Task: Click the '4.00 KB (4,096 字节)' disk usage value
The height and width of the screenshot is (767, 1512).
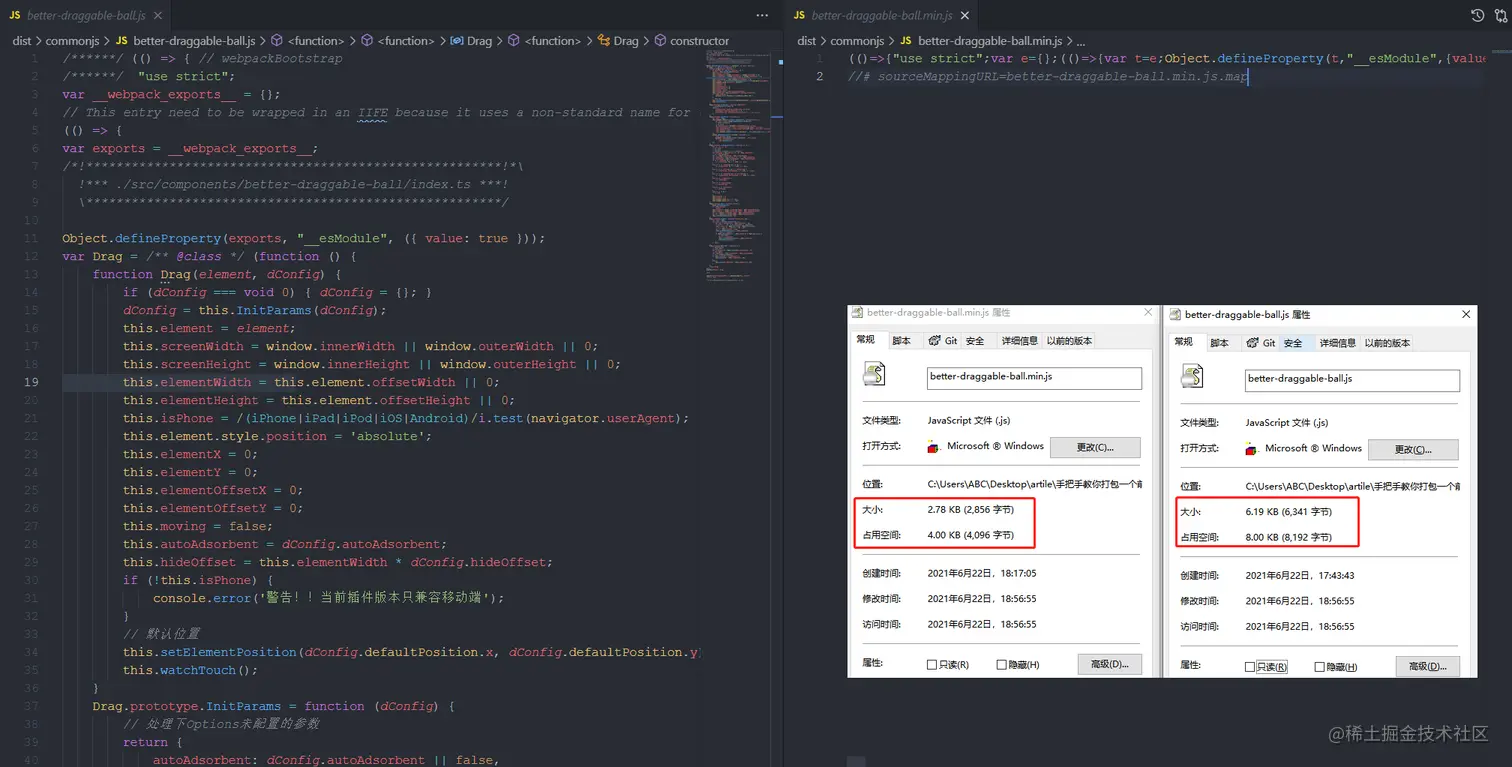Action: click(x=971, y=535)
